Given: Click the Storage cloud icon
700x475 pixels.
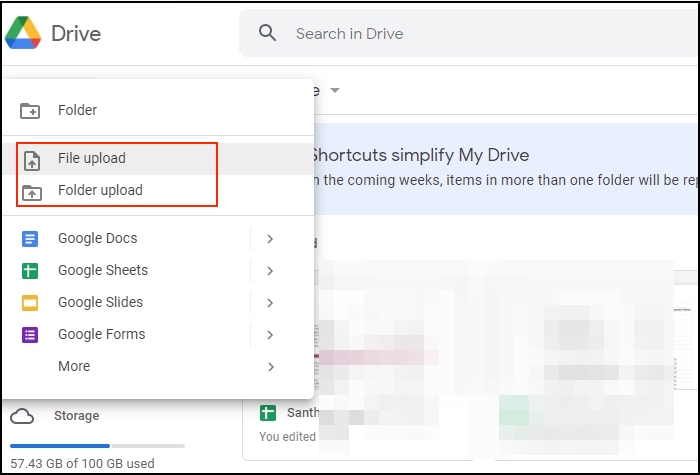Looking at the screenshot, I should [x=22, y=416].
